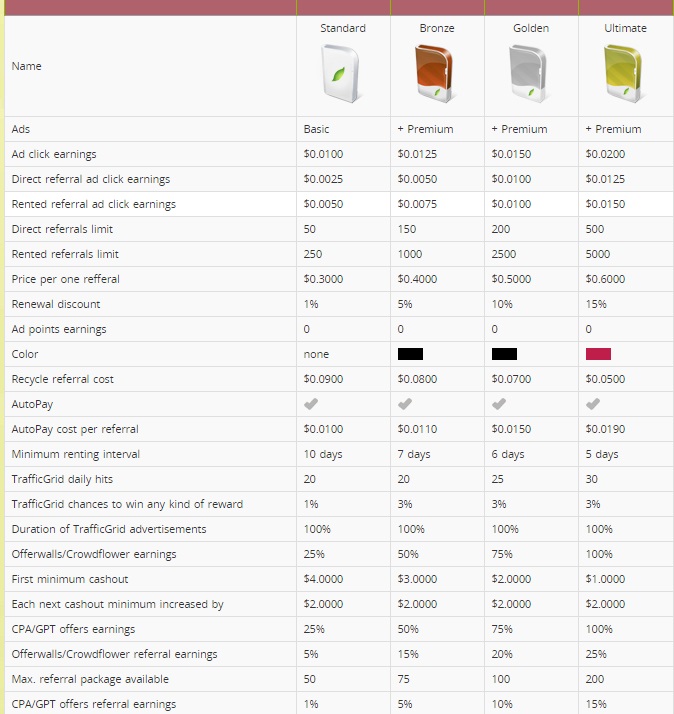Select the Golden plan's black color swatch
Viewport: 674px width, 714px height.
504,354
